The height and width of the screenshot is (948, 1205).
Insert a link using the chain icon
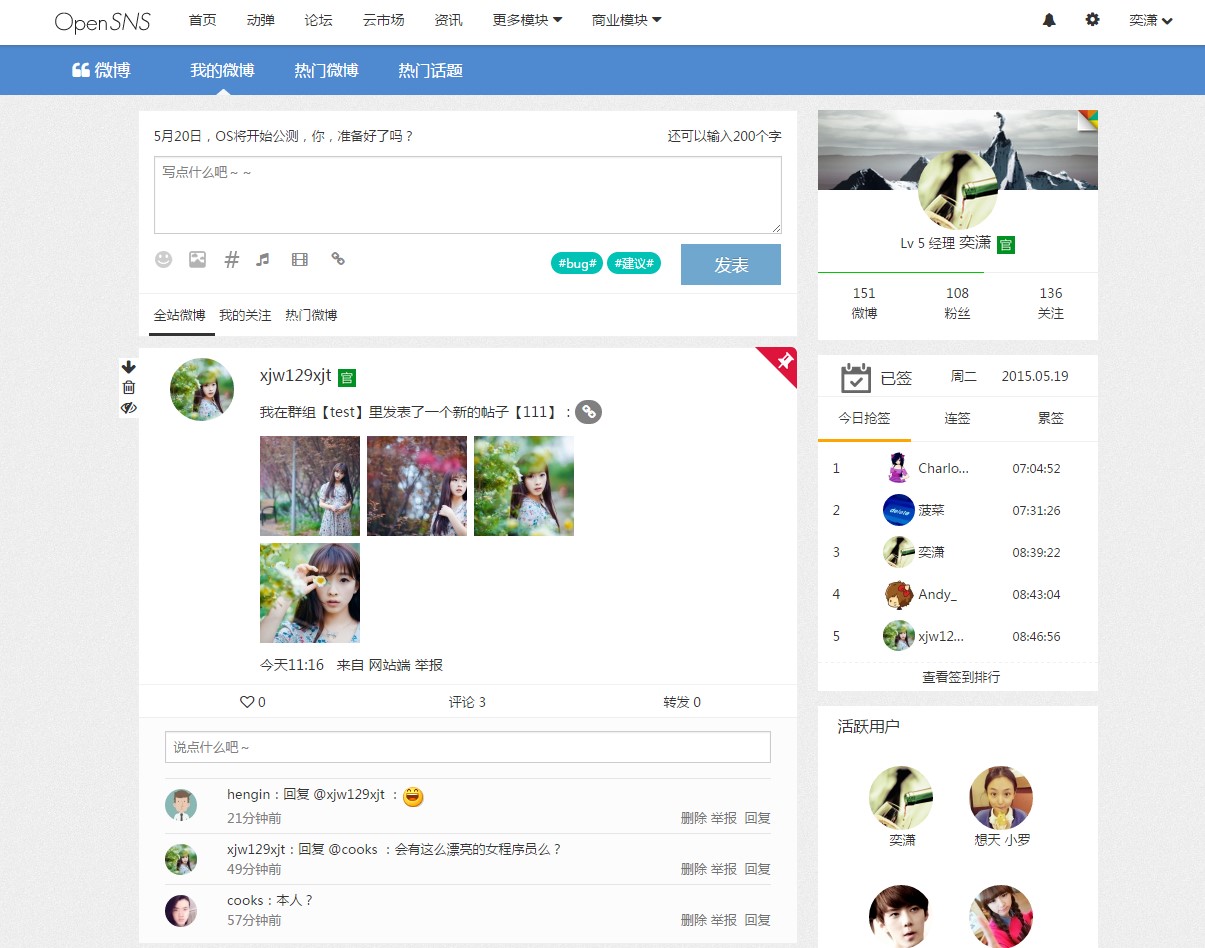(338, 258)
